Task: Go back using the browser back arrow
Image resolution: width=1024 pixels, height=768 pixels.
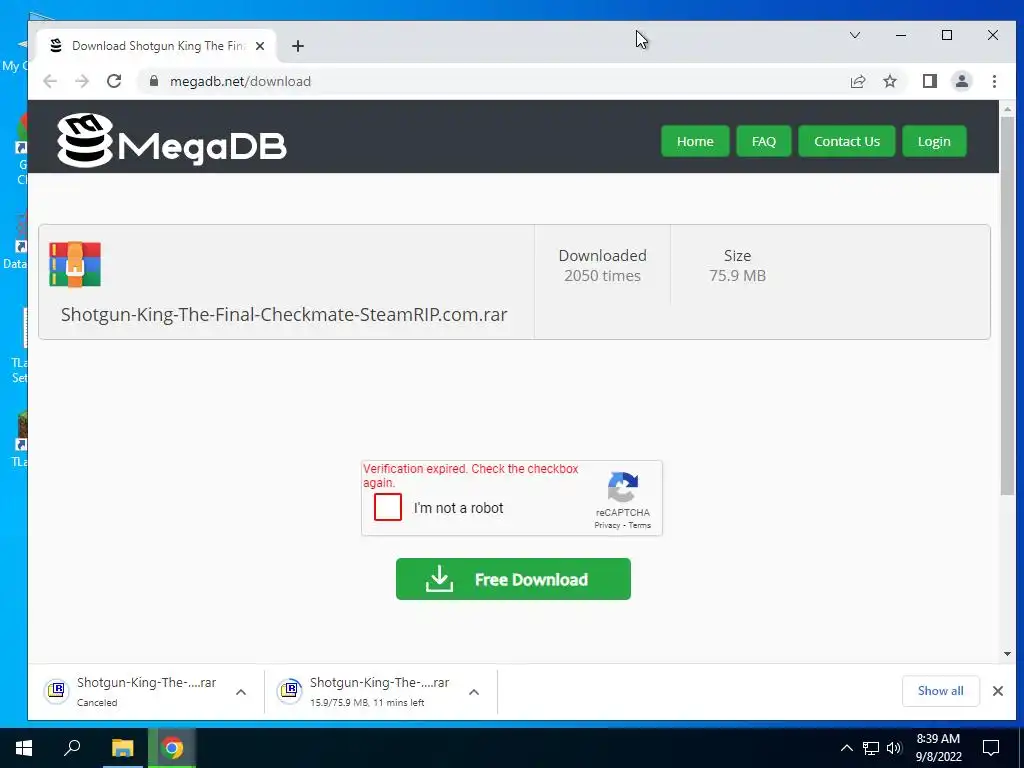Action: (x=50, y=81)
